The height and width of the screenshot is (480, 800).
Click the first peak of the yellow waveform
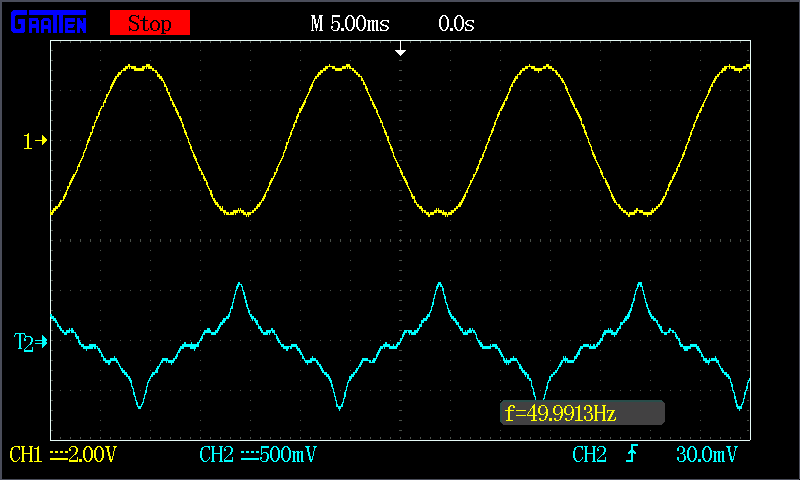click(140, 68)
